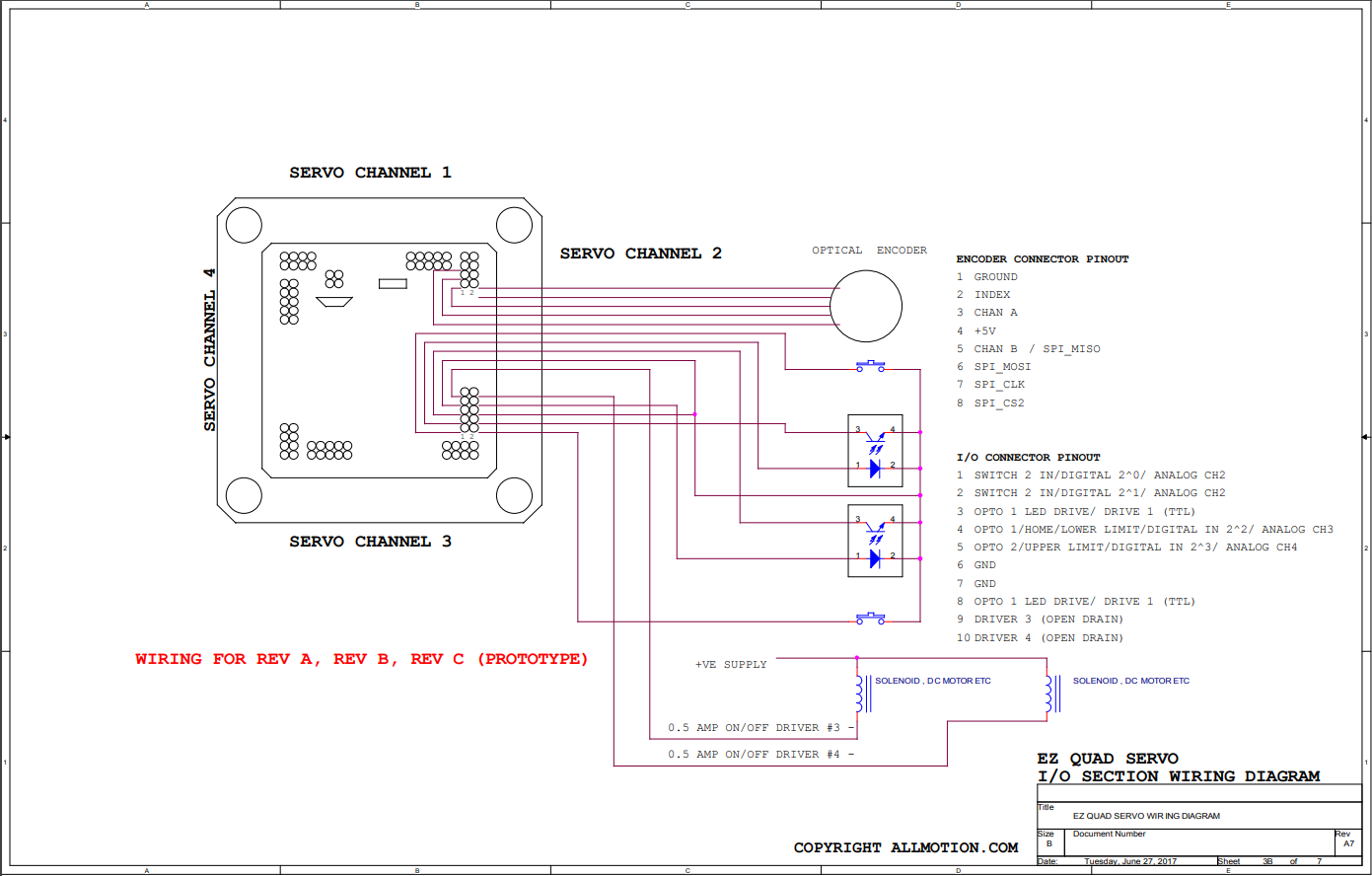Viewport: 1372px width, 876px height.
Task: Select the upper pushbutton switch symbol
Action: coord(870,366)
